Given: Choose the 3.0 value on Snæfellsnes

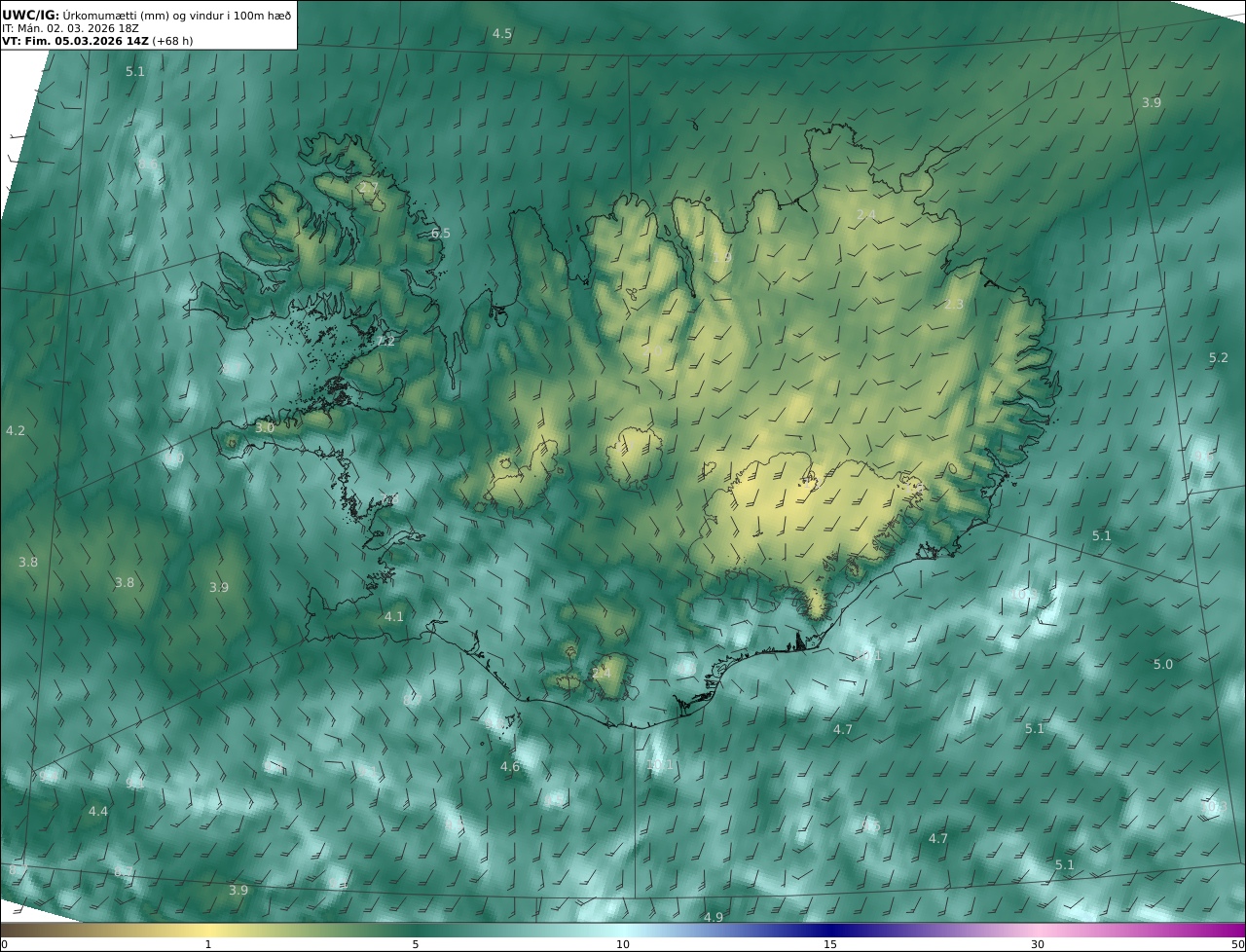Looking at the screenshot, I should coord(265,427).
